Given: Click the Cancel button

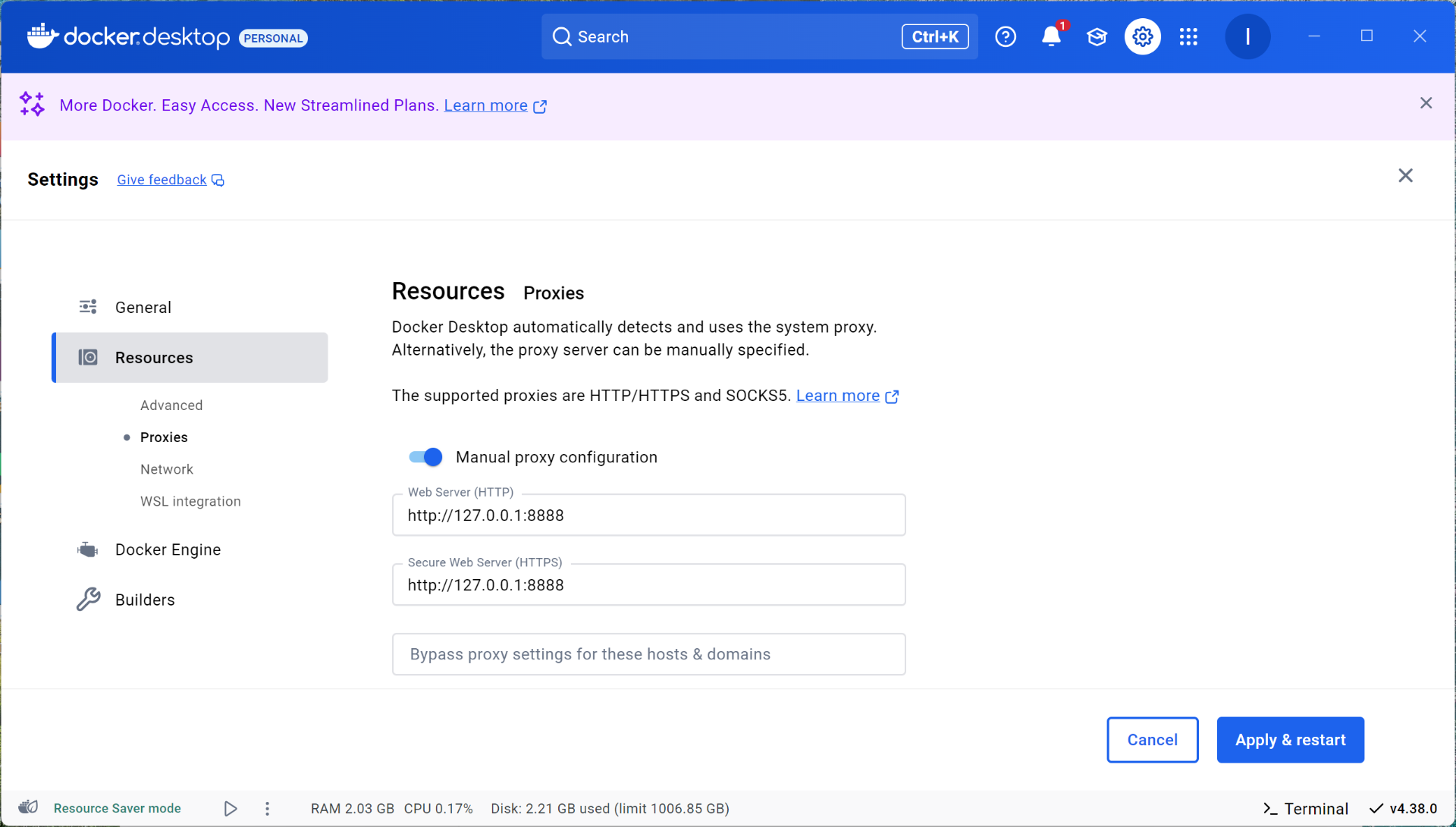Looking at the screenshot, I should click(x=1152, y=740).
